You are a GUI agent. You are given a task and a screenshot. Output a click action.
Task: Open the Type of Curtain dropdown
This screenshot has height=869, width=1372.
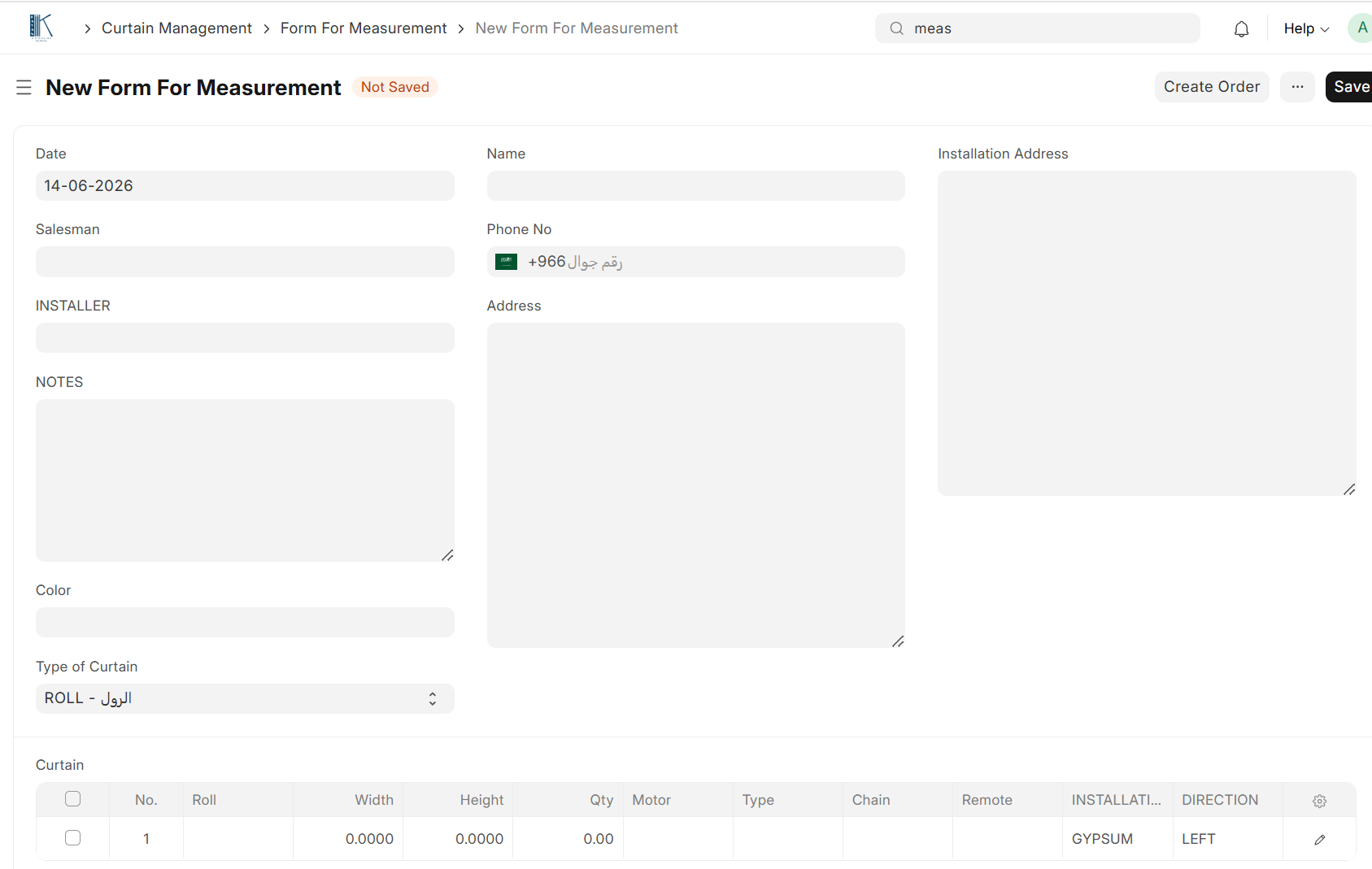tap(245, 698)
